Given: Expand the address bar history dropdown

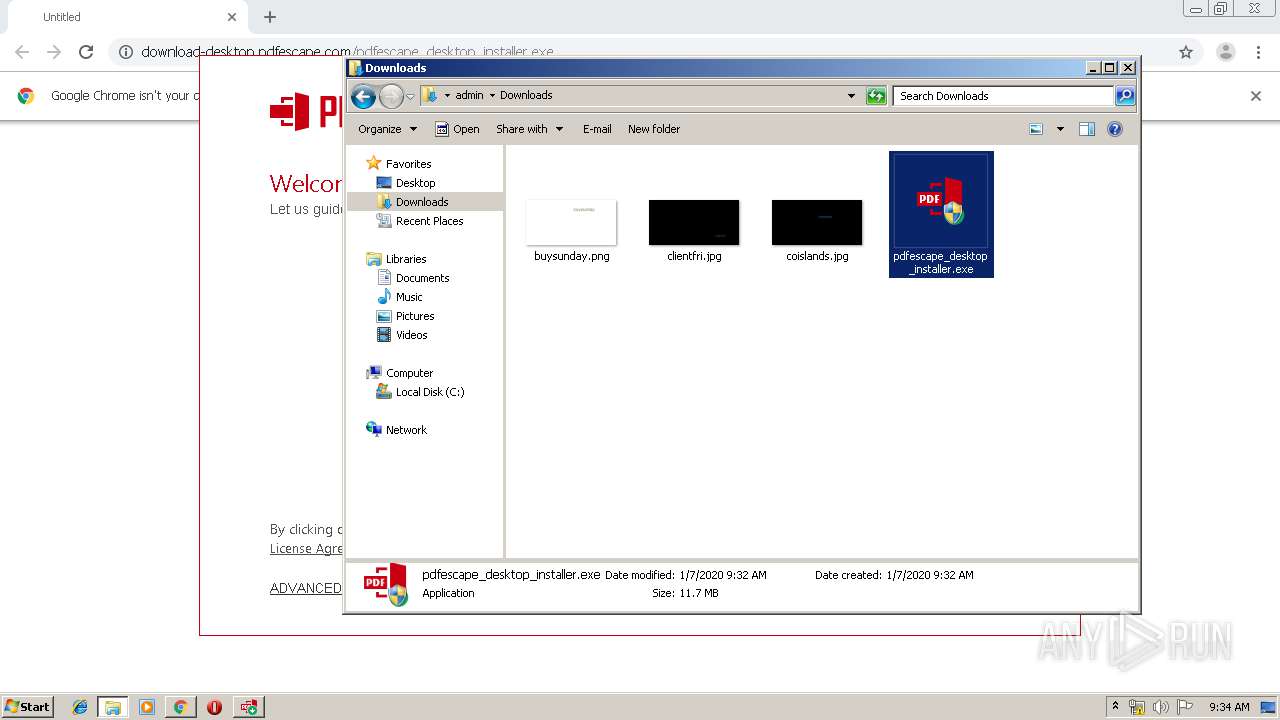Looking at the screenshot, I should 851,96.
